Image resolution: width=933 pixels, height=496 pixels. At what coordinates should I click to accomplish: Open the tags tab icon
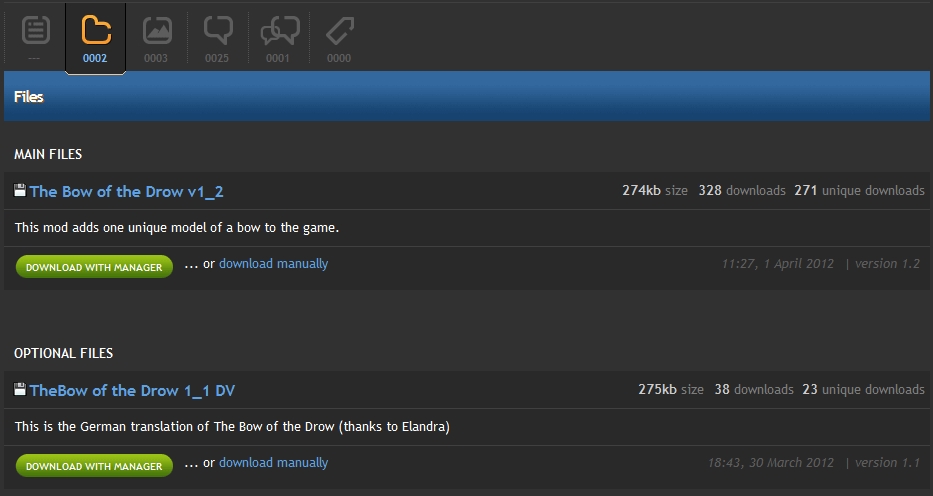[339, 30]
